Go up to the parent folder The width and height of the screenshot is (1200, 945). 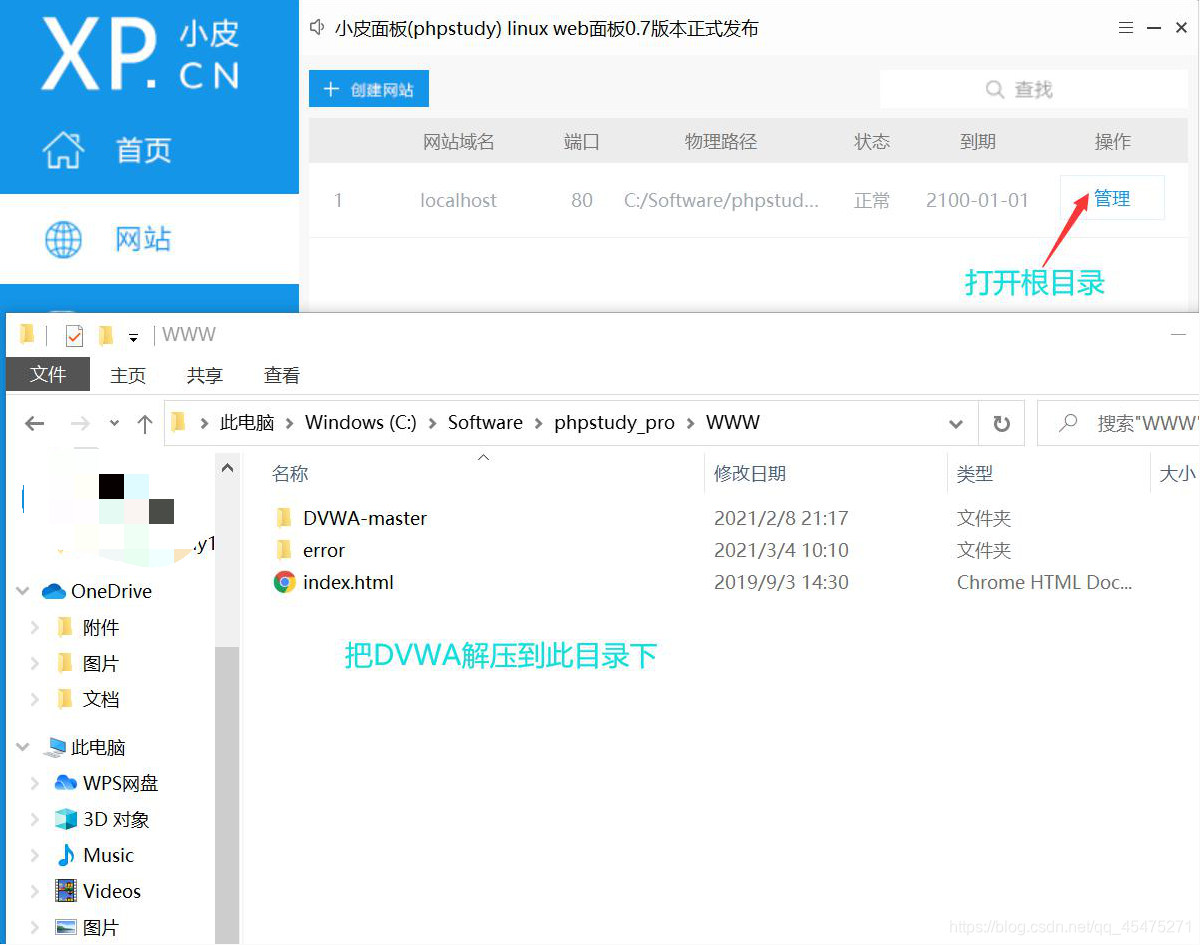coord(144,423)
